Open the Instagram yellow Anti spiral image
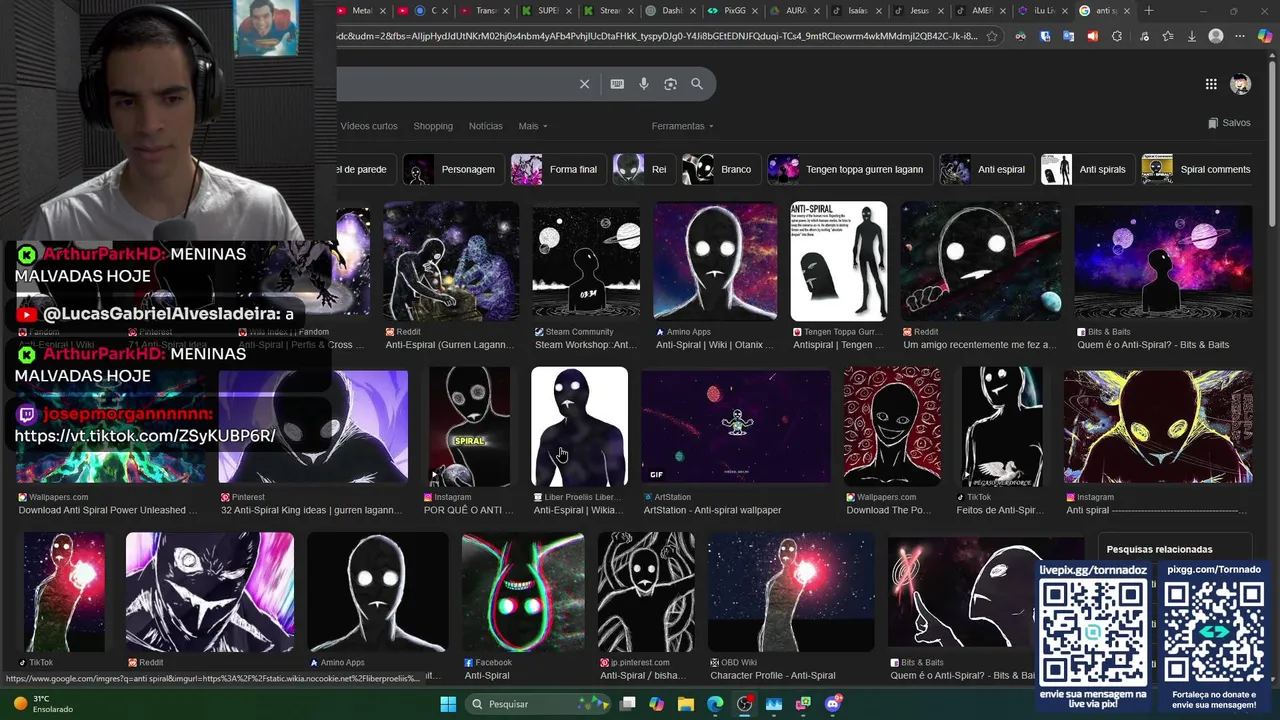The image size is (1280, 720). coord(1158,427)
